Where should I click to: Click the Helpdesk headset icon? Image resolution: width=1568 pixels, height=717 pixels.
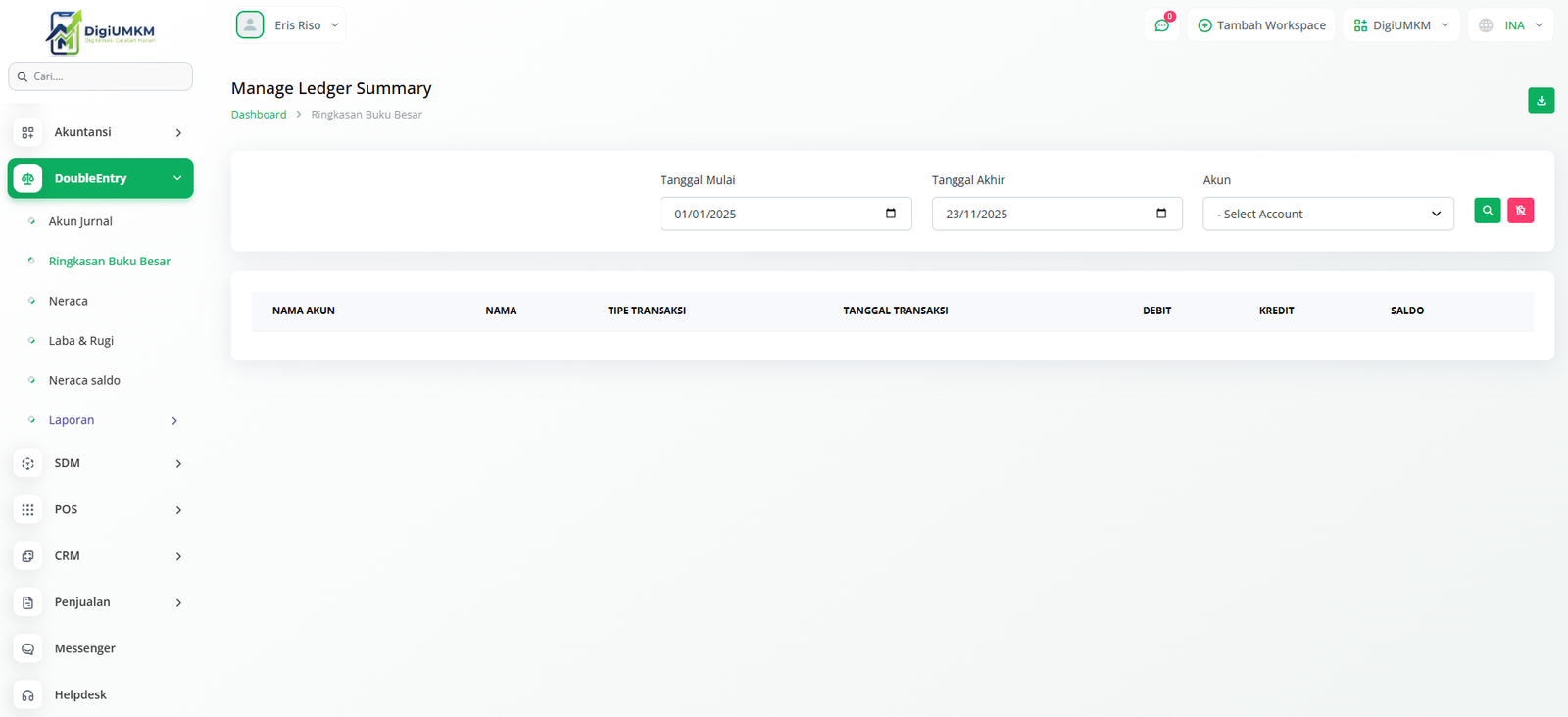click(27, 694)
